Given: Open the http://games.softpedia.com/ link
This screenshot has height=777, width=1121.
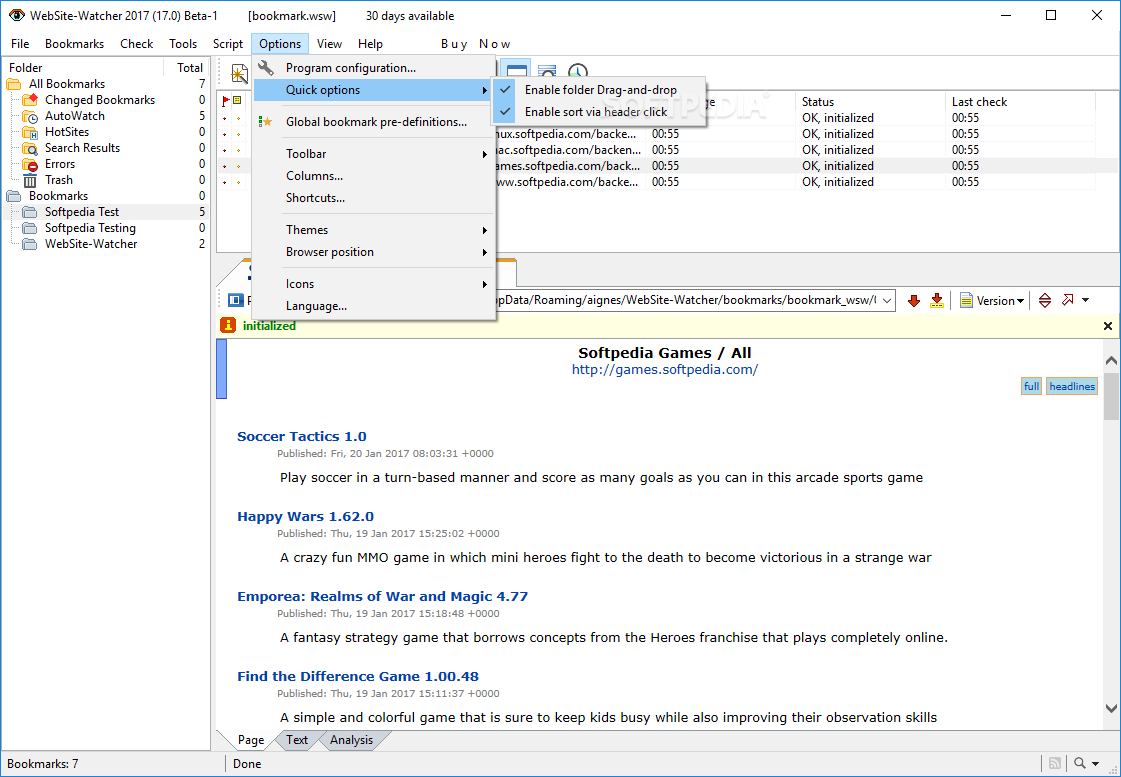Looking at the screenshot, I should tap(665, 370).
